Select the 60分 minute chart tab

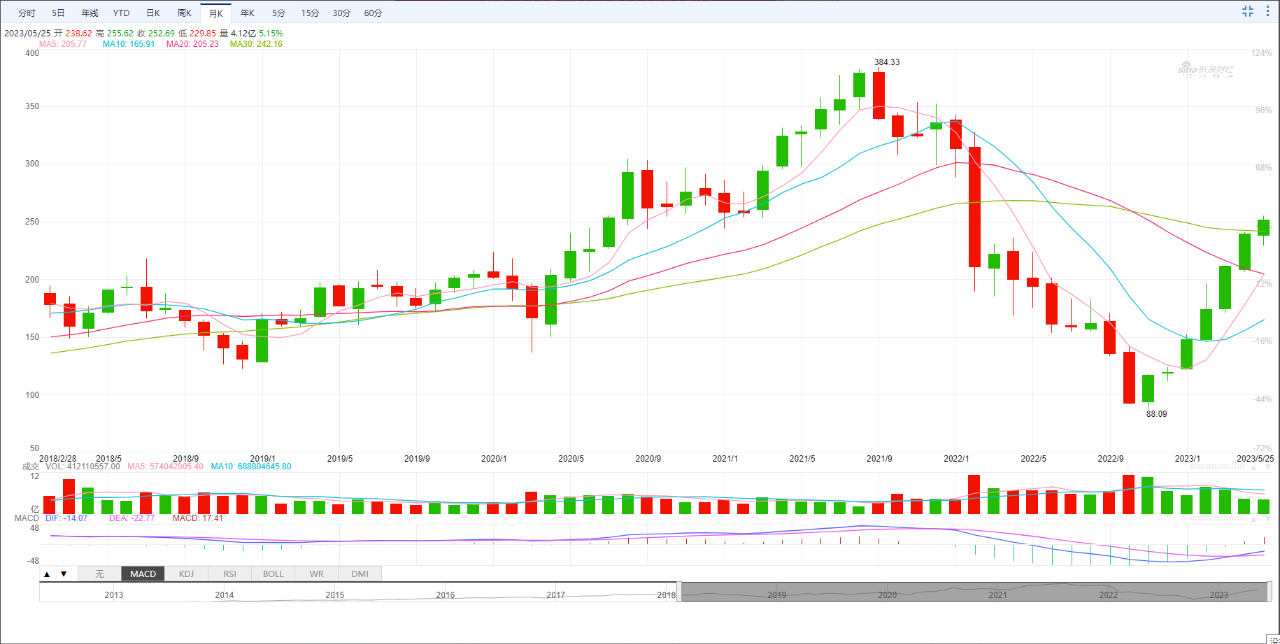pyautogui.click(x=373, y=13)
